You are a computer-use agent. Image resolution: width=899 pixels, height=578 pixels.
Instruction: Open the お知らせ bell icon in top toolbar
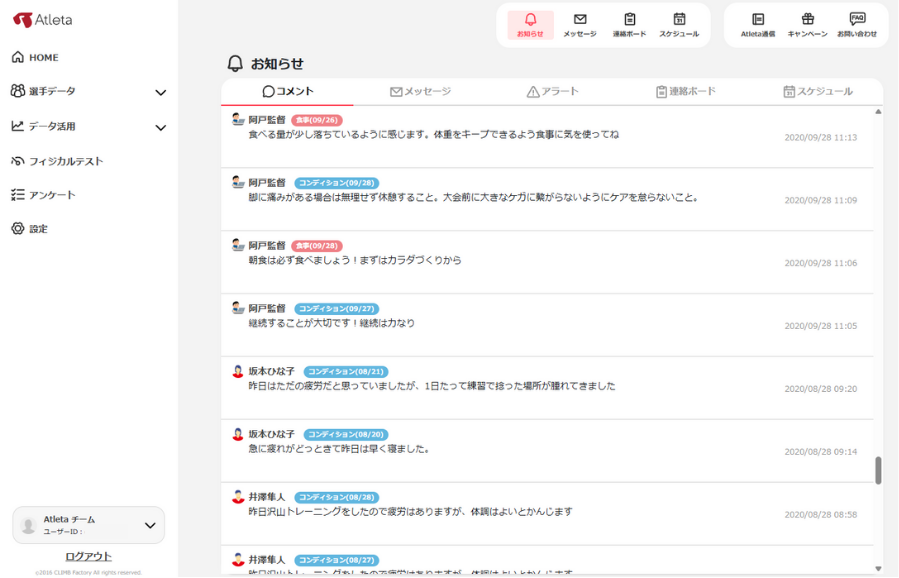[x=530, y=25]
